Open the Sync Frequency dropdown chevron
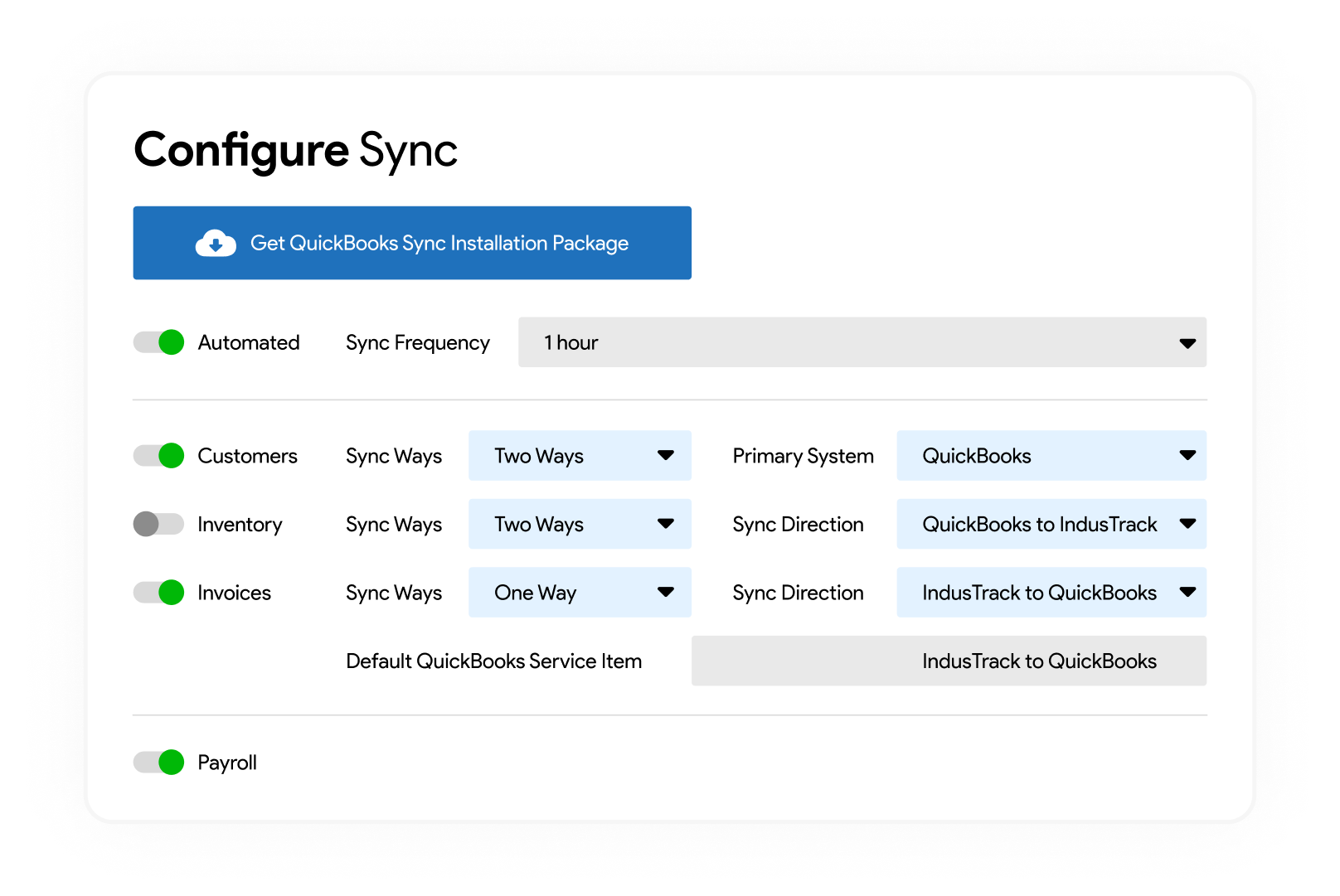 pyautogui.click(x=1187, y=342)
